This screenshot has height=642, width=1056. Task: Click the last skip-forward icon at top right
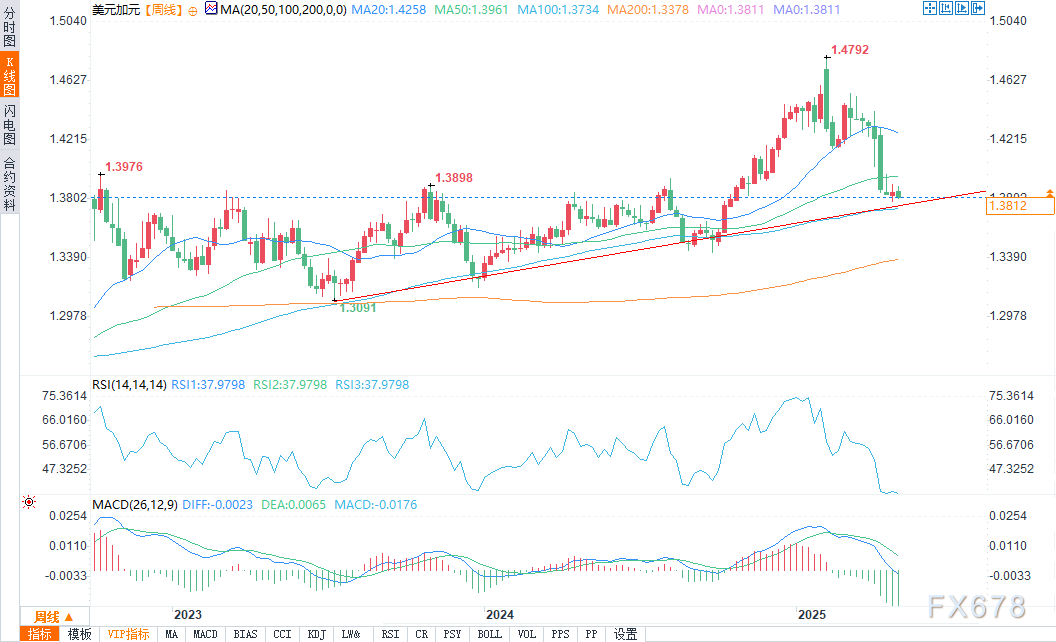tap(977, 9)
